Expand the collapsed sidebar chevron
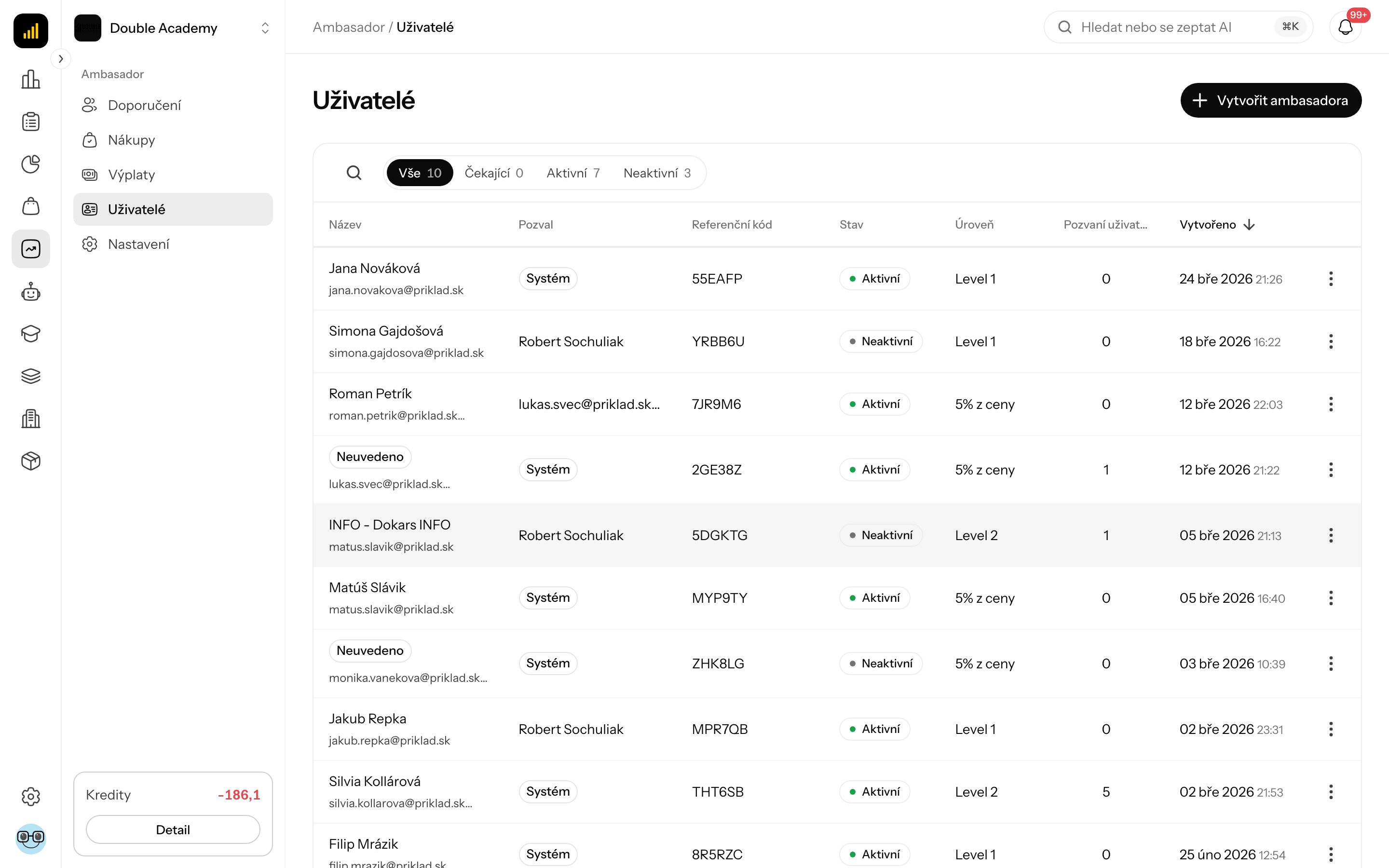 coord(61,58)
